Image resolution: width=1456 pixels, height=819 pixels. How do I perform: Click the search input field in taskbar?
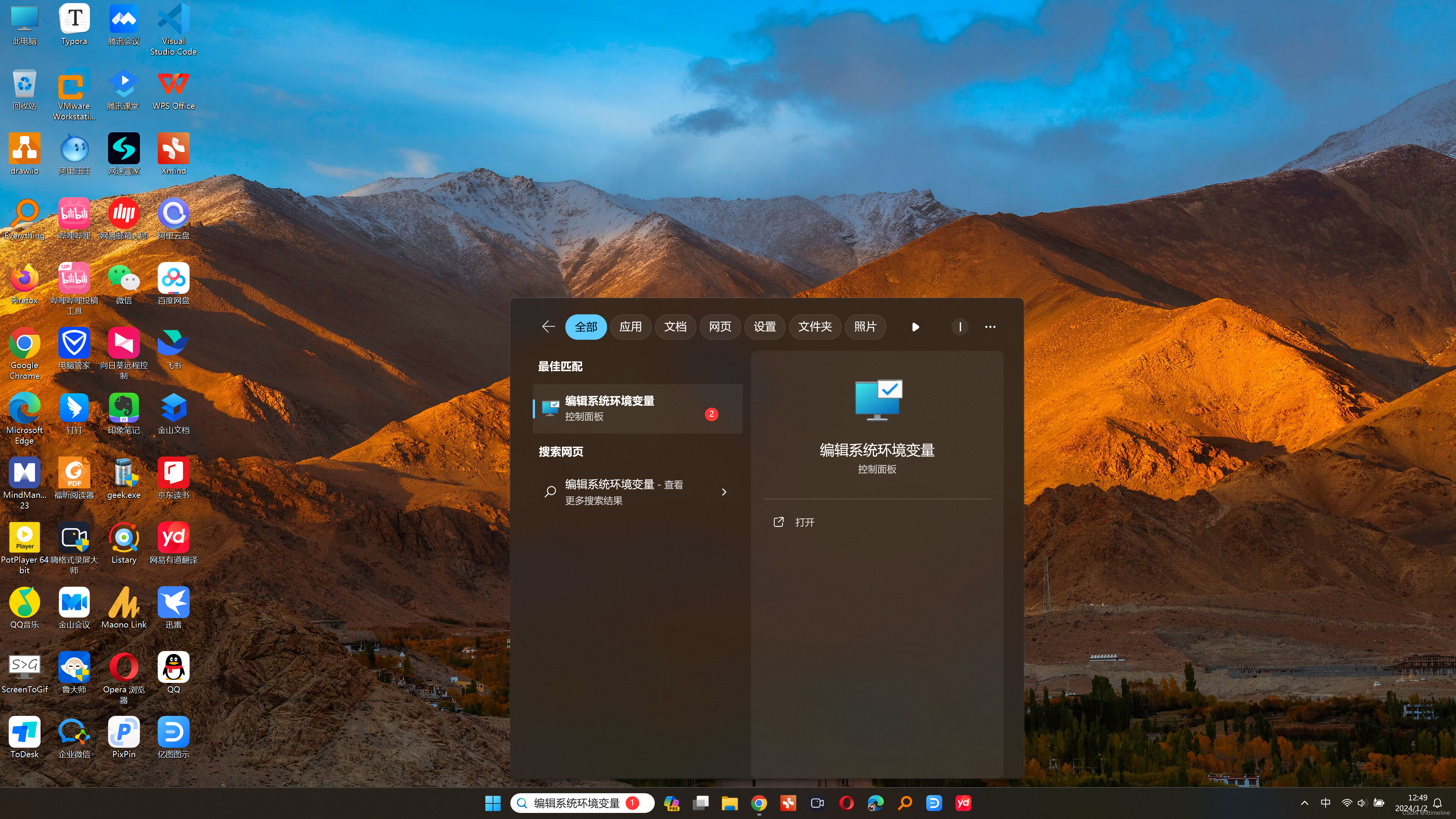[583, 802]
